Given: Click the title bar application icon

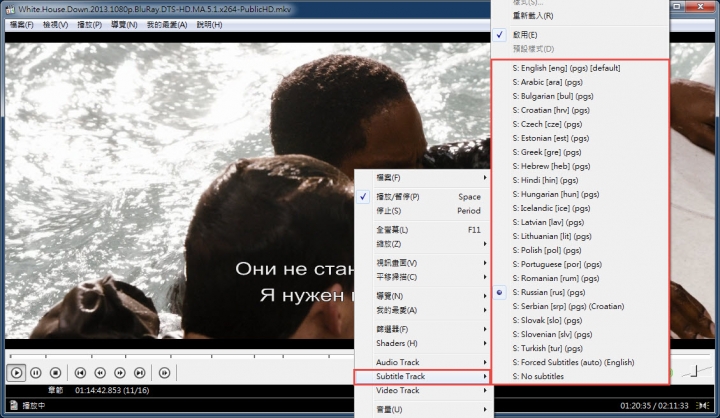Looking at the screenshot, I should pos(10,8).
